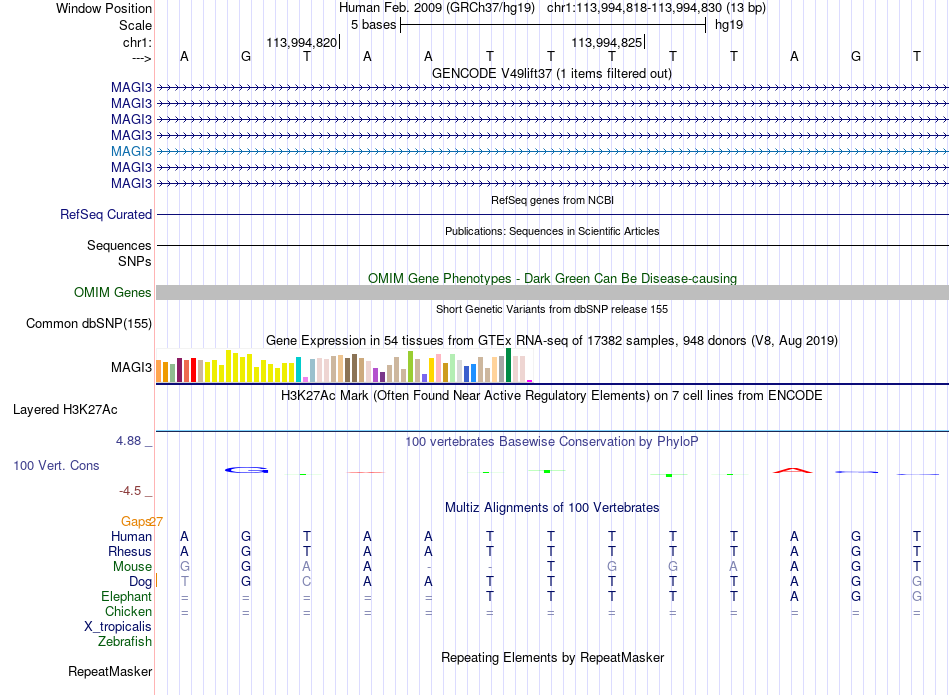The height and width of the screenshot is (695, 950).
Task: Open the RefSeq Curated track label
Action: (x=106, y=214)
